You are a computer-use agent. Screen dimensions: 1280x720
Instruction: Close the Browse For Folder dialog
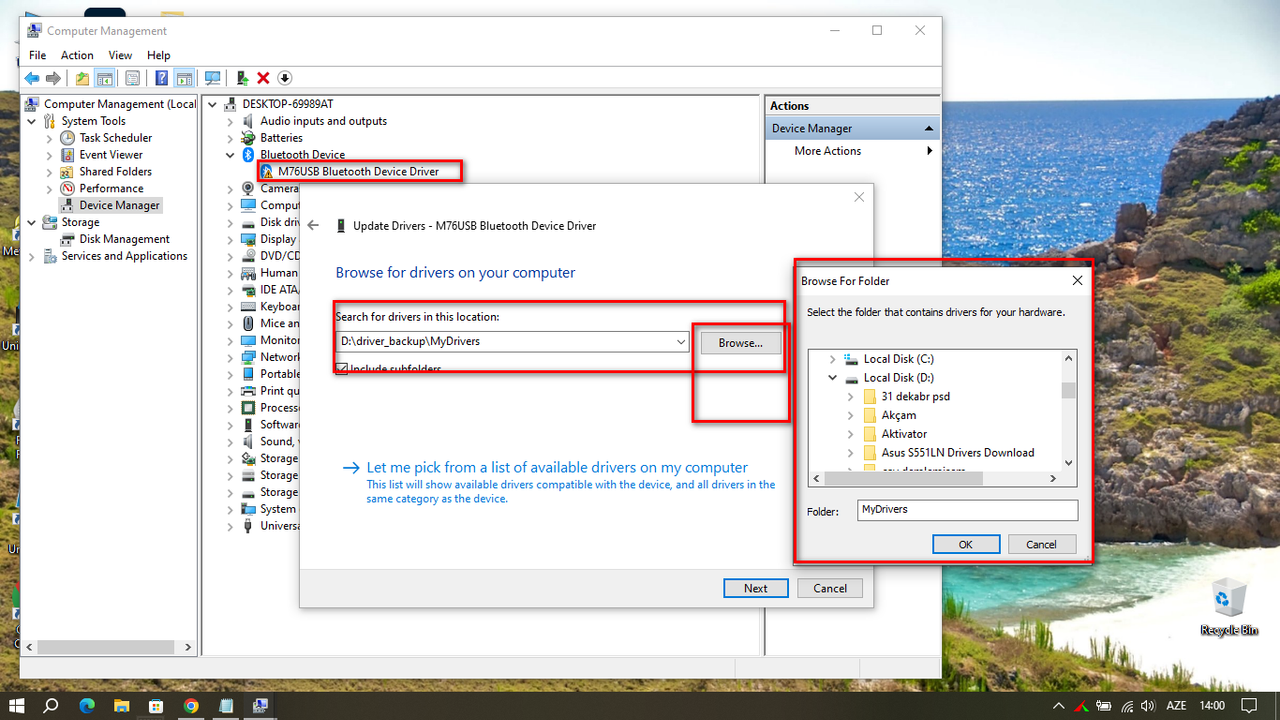[1077, 281]
